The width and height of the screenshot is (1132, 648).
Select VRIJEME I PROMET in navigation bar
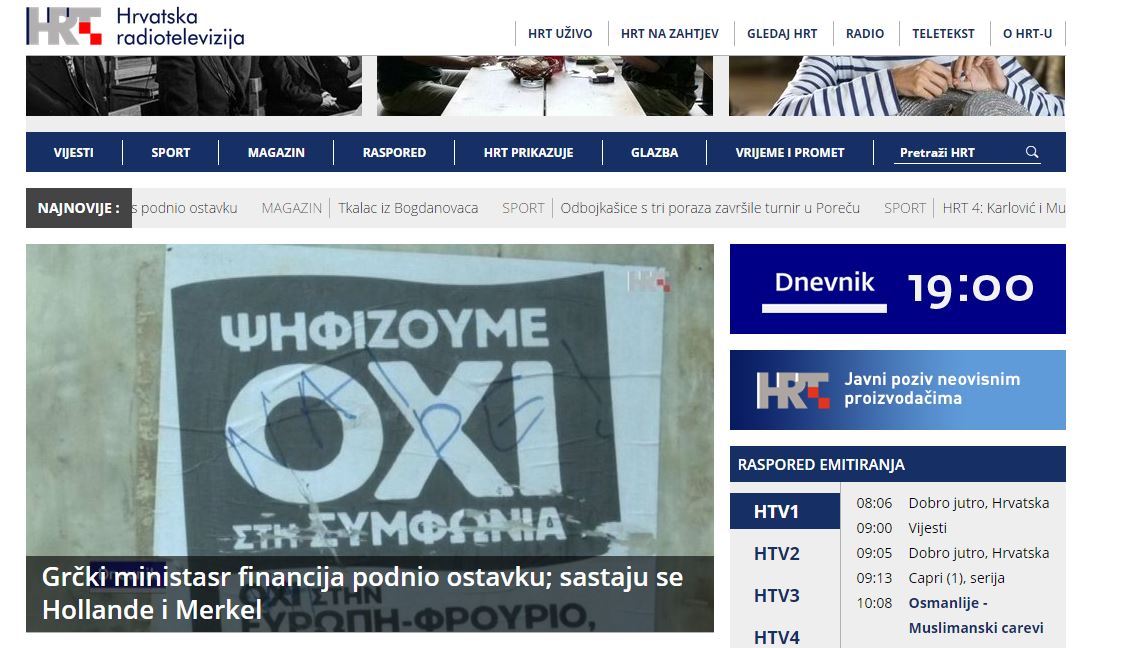pos(789,153)
